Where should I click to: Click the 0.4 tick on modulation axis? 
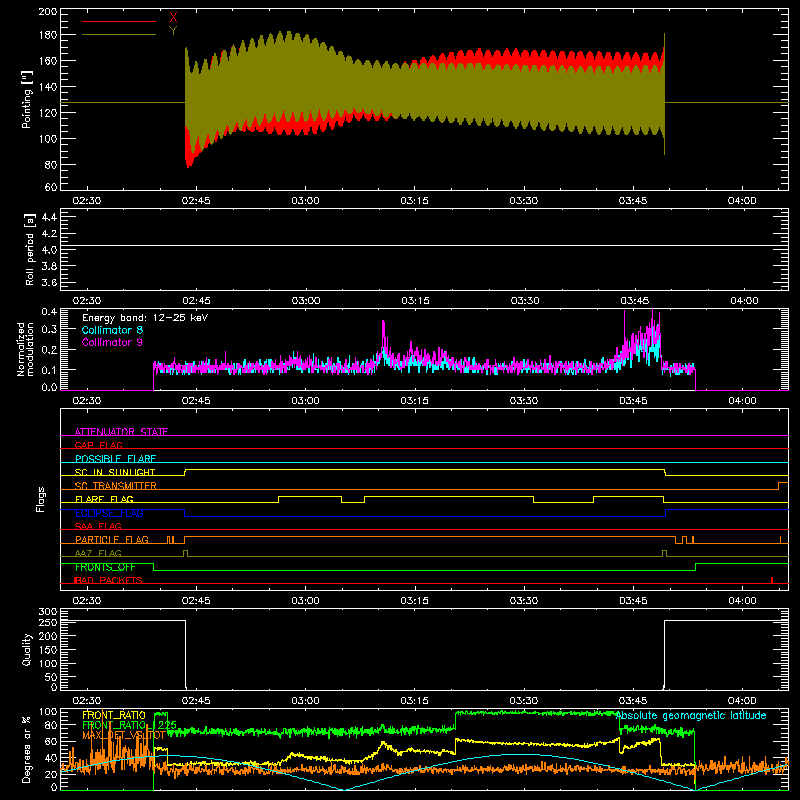tap(49, 312)
